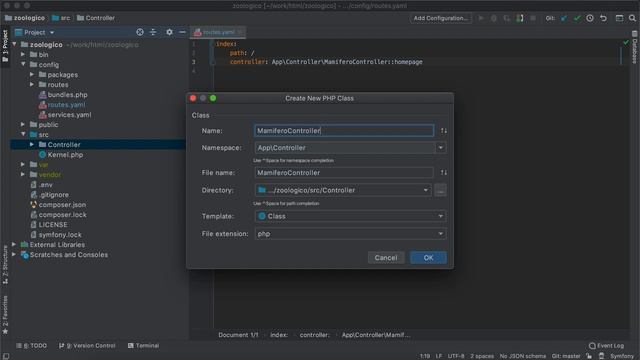The height and width of the screenshot is (360, 640).
Task: Click No JSON schema in status bar
Action: [x=522, y=356]
